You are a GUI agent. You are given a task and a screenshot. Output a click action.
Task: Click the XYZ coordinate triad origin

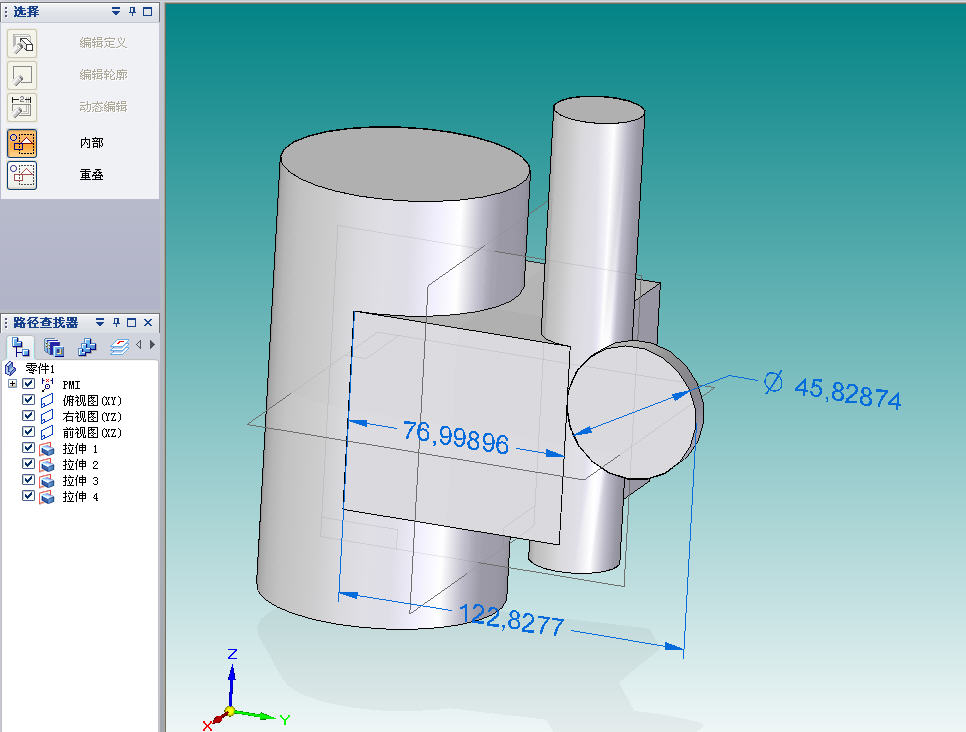click(230, 712)
